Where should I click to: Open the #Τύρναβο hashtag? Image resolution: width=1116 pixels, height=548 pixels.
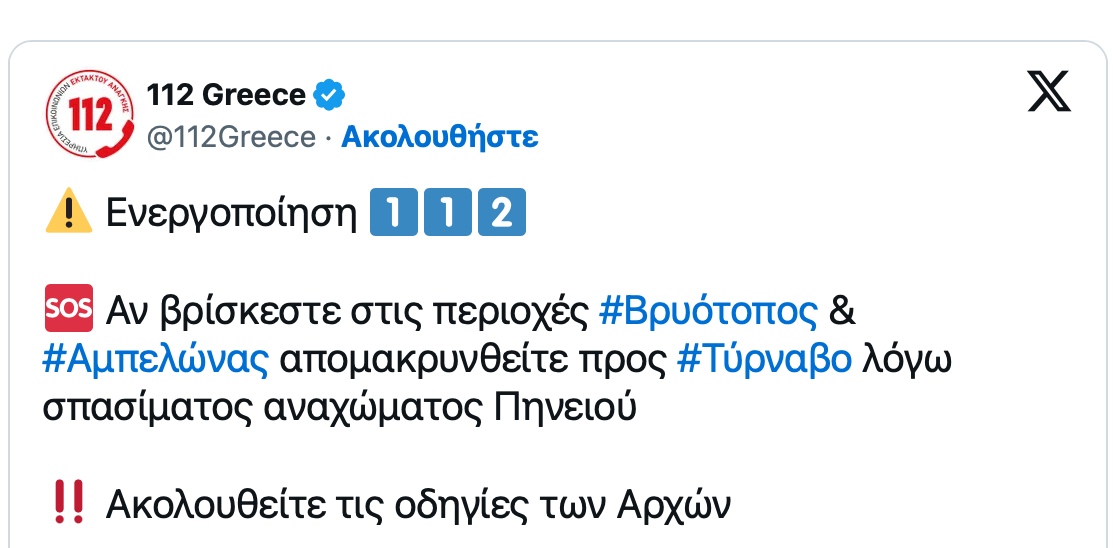(765, 360)
